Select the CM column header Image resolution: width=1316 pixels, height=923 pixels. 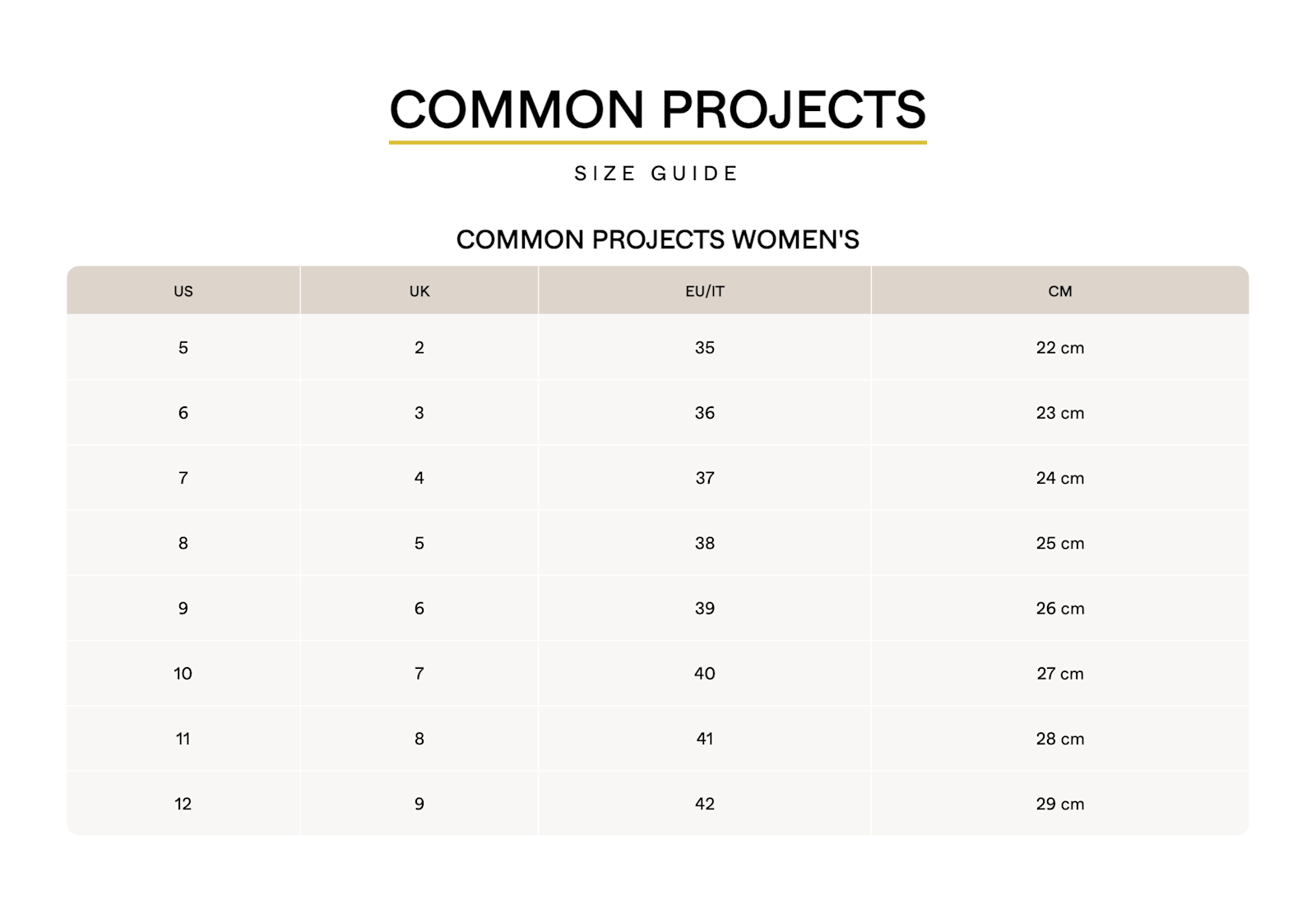click(1060, 290)
